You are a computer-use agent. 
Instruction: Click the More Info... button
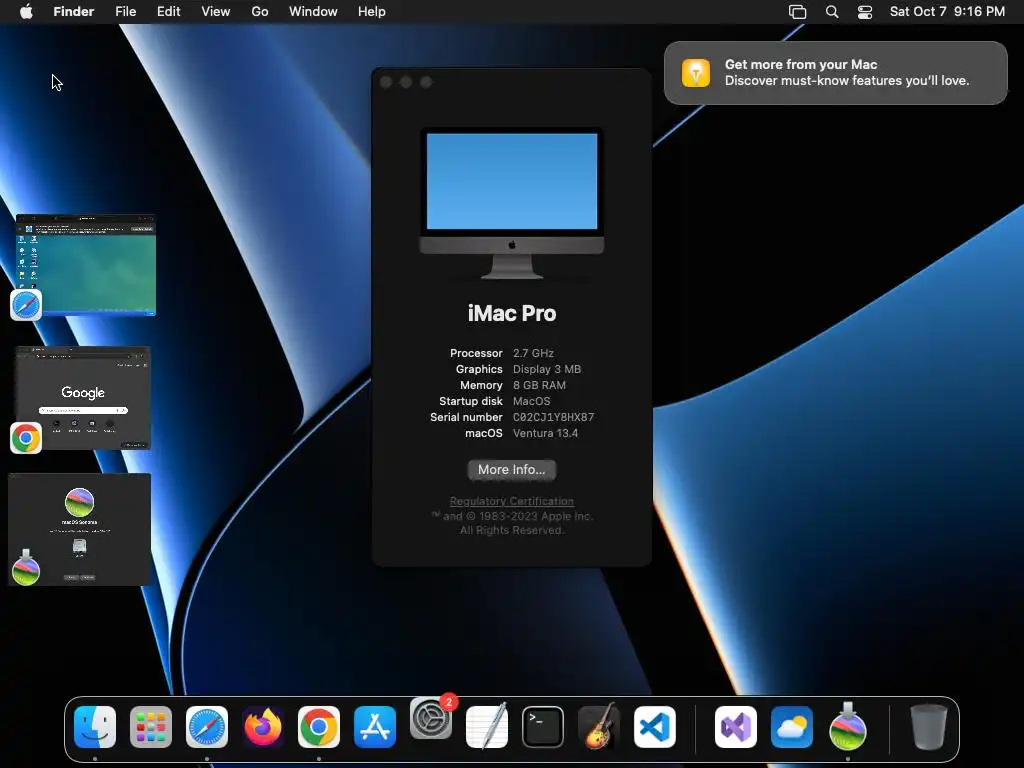tap(511, 470)
